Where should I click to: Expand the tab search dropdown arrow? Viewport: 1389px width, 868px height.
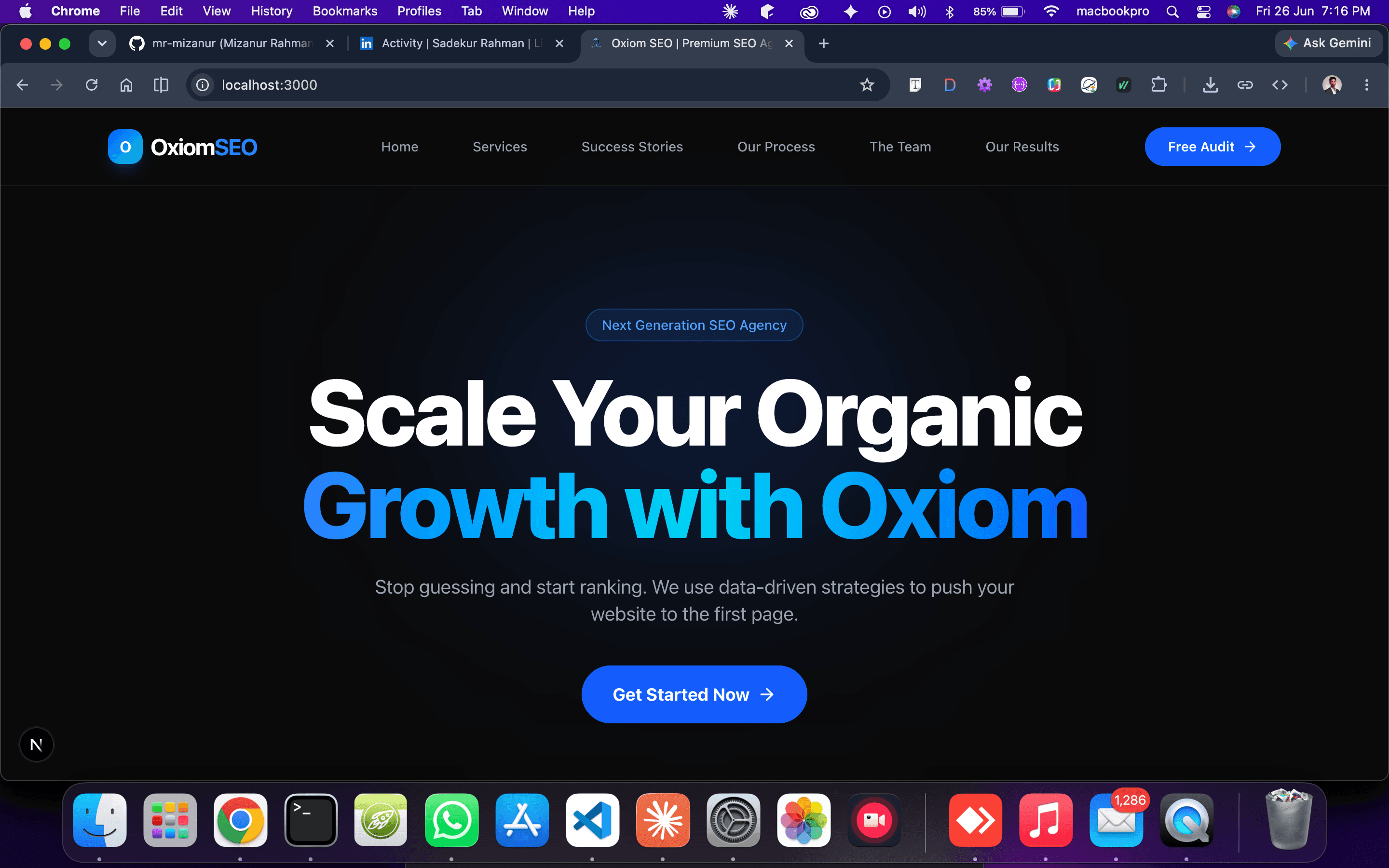[x=102, y=43]
